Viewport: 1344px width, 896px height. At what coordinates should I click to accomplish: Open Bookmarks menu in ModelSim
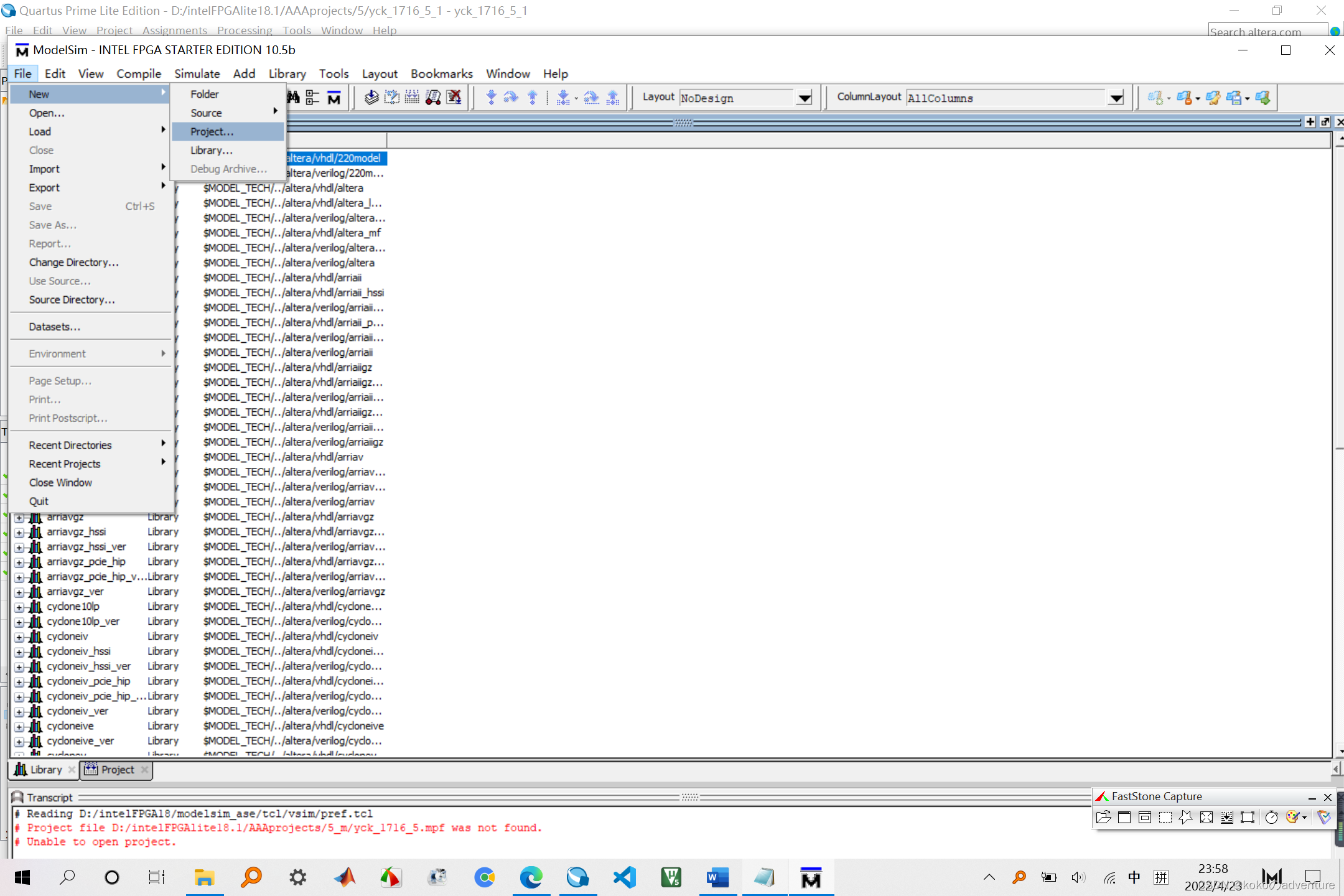442,73
